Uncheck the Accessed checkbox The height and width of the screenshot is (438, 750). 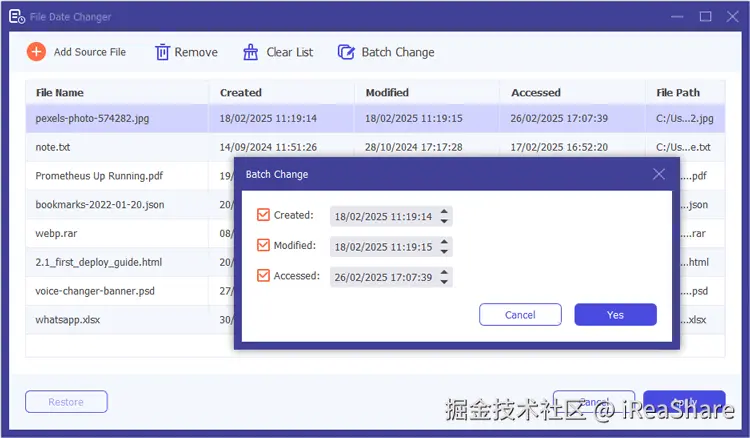click(x=263, y=275)
